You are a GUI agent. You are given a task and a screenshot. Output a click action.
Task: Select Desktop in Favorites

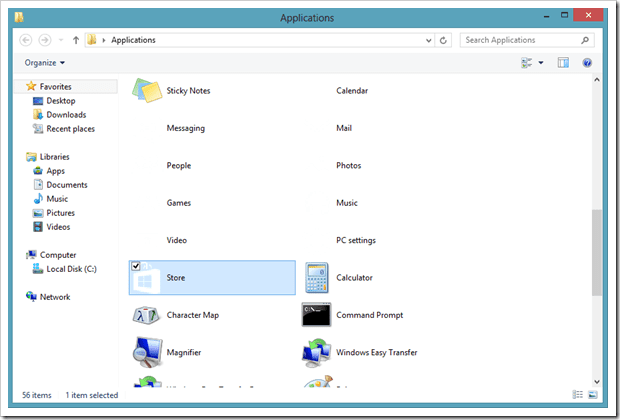click(61, 100)
